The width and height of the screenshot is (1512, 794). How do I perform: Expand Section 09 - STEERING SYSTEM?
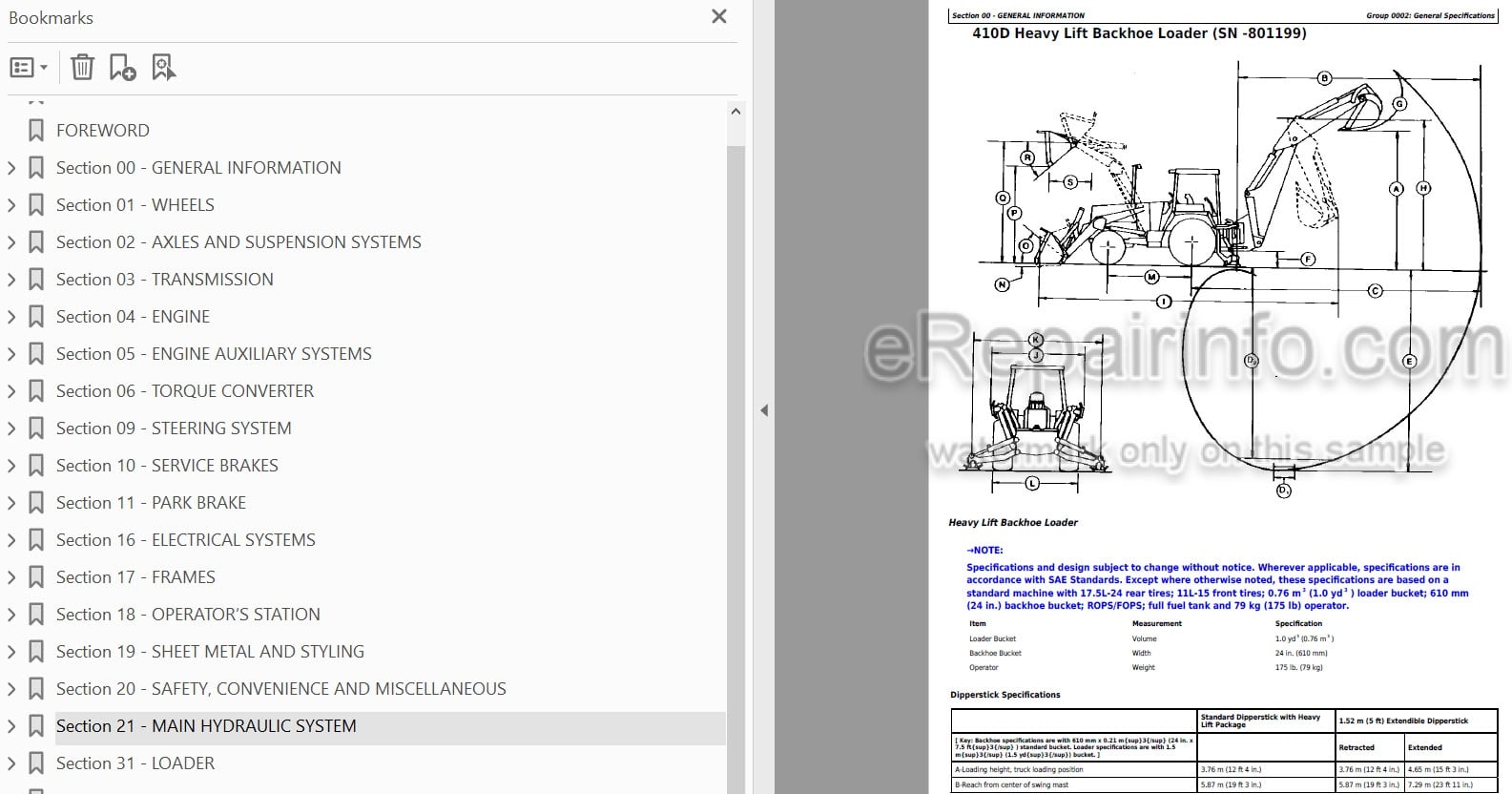tap(11, 428)
